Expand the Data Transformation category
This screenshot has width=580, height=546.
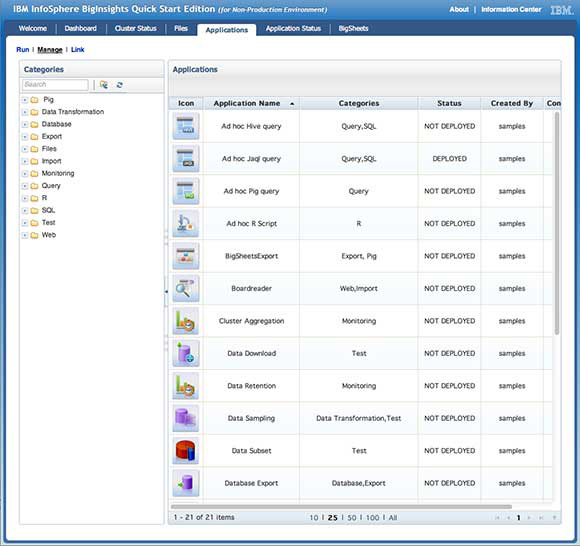(x=25, y=112)
